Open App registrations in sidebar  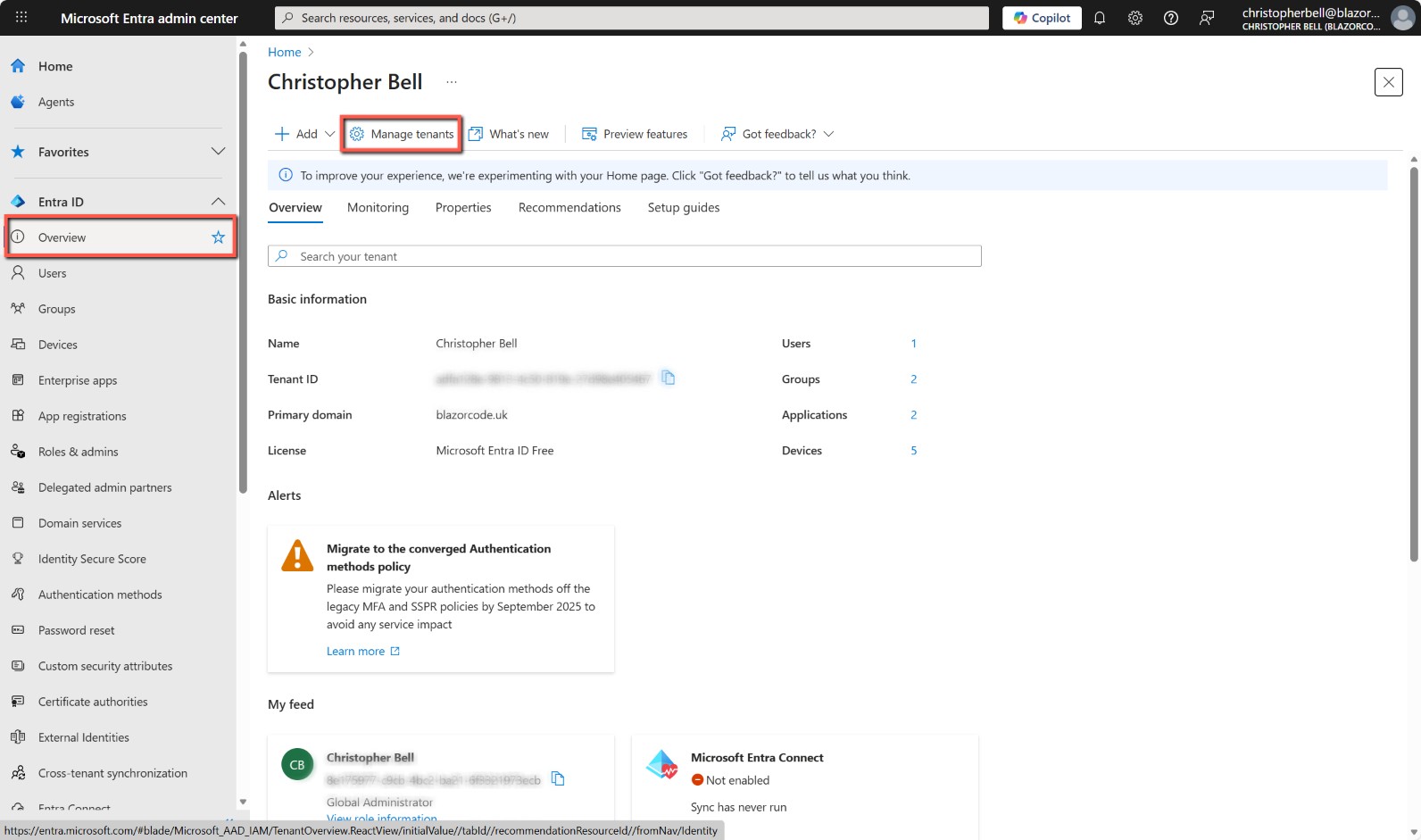[82, 416]
